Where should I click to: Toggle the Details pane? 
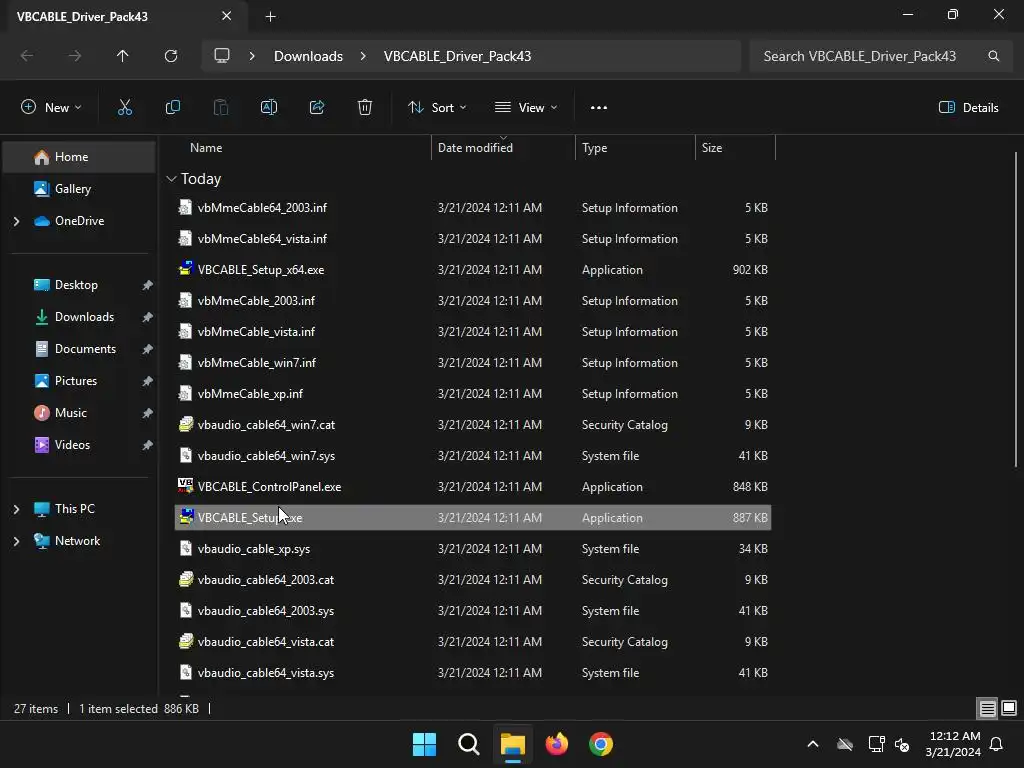tap(968, 108)
